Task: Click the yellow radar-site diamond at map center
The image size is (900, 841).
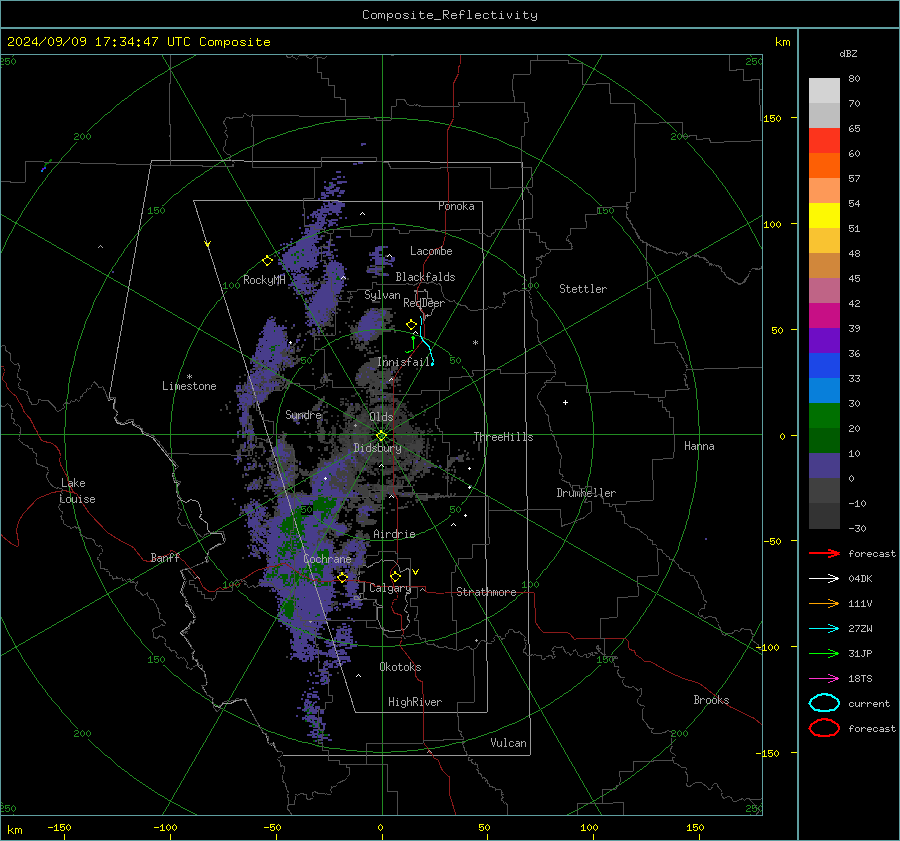Action: pyautogui.click(x=382, y=436)
